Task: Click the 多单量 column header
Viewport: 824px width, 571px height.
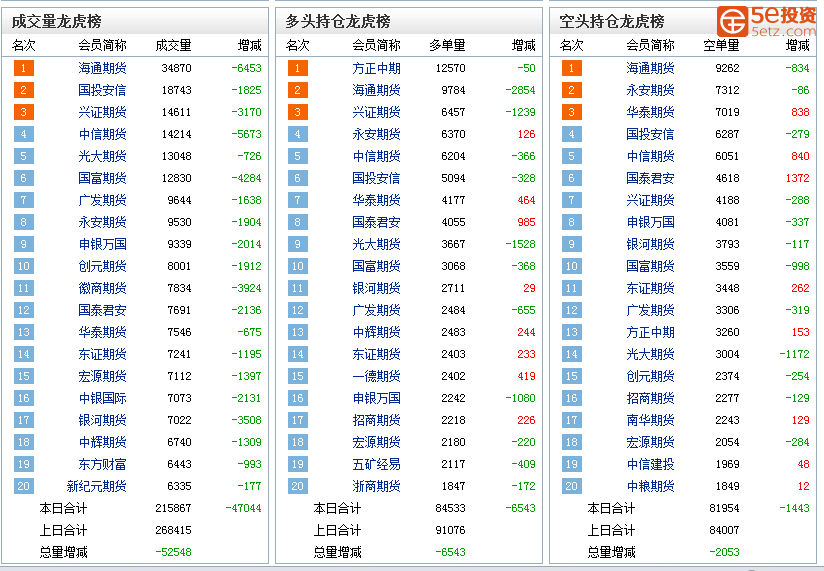Action: (447, 46)
